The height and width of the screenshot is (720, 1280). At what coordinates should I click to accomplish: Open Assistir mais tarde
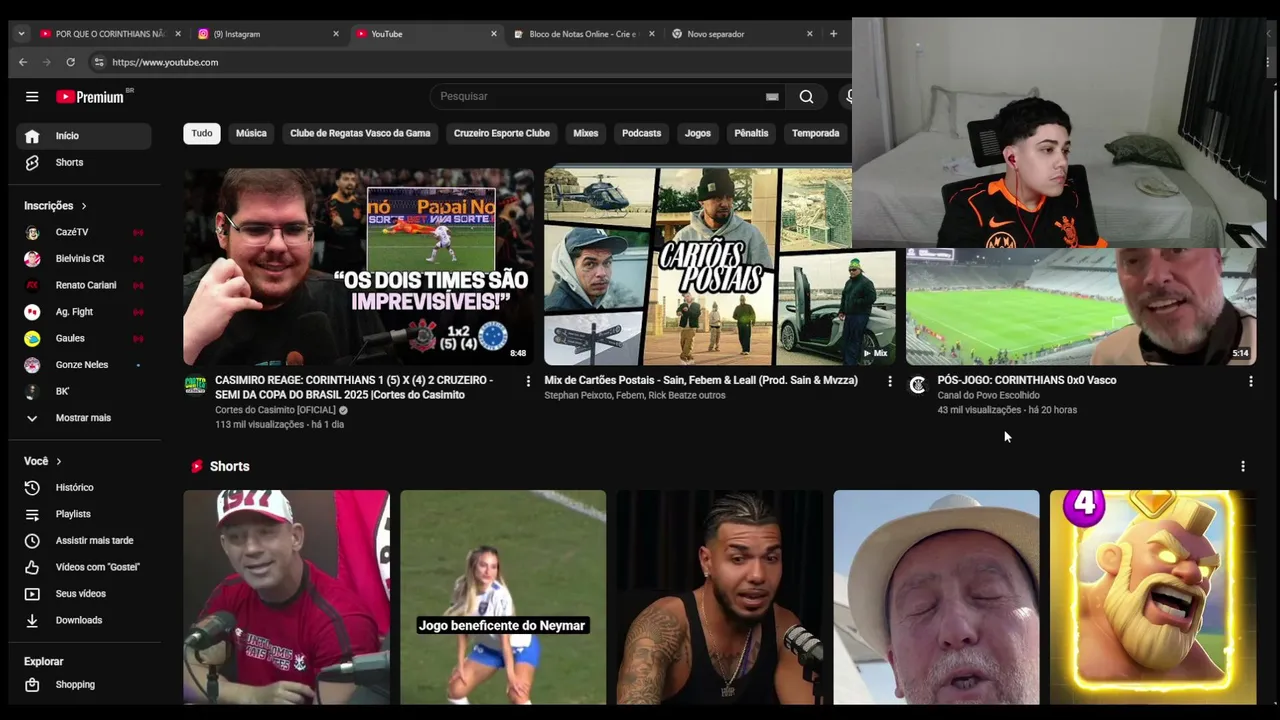pyautogui.click(x=84, y=540)
